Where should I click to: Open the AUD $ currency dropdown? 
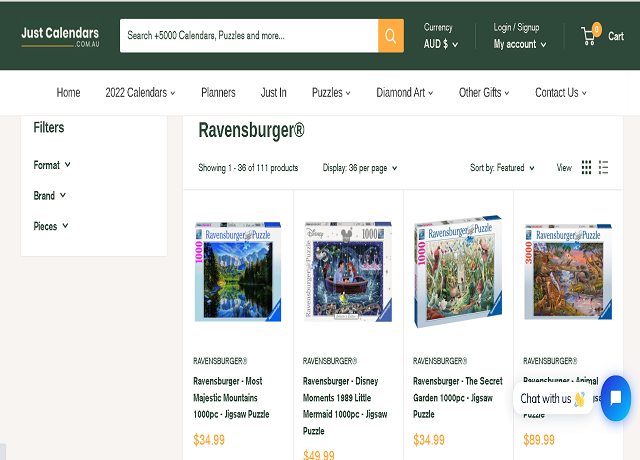point(440,44)
